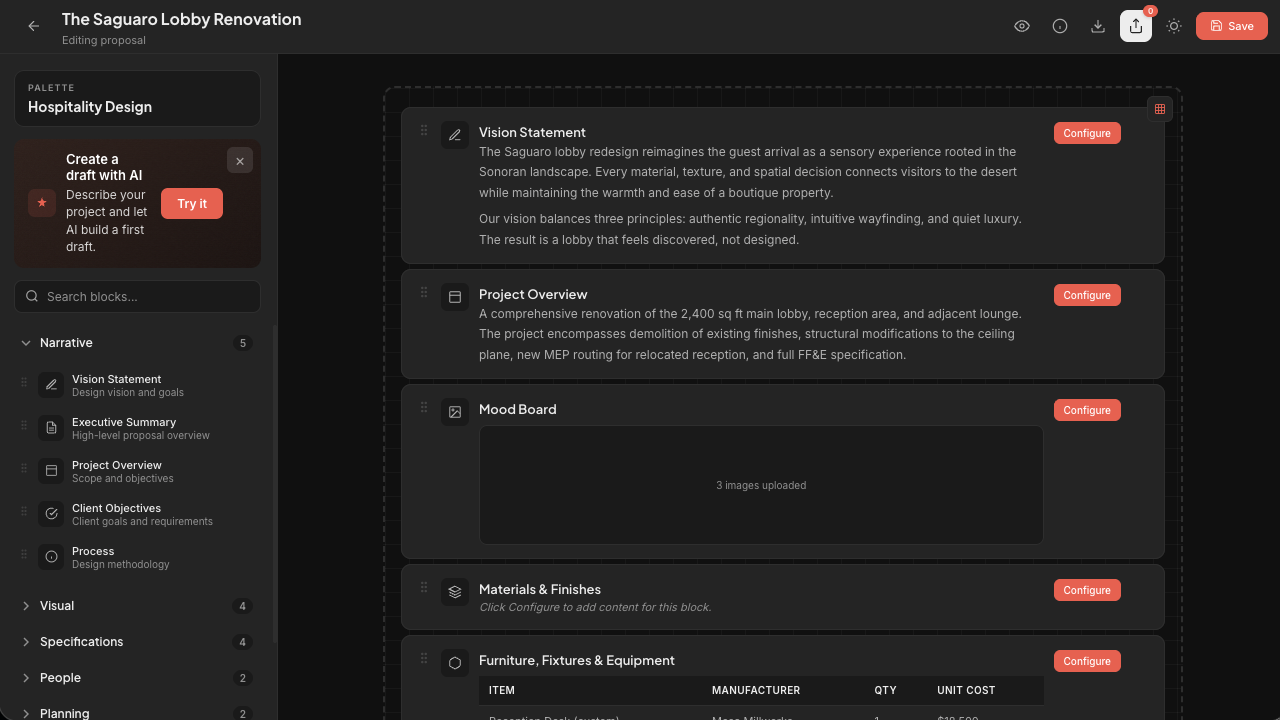
Task: Toggle light/dark theme sun icon
Action: (x=1174, y=26)
